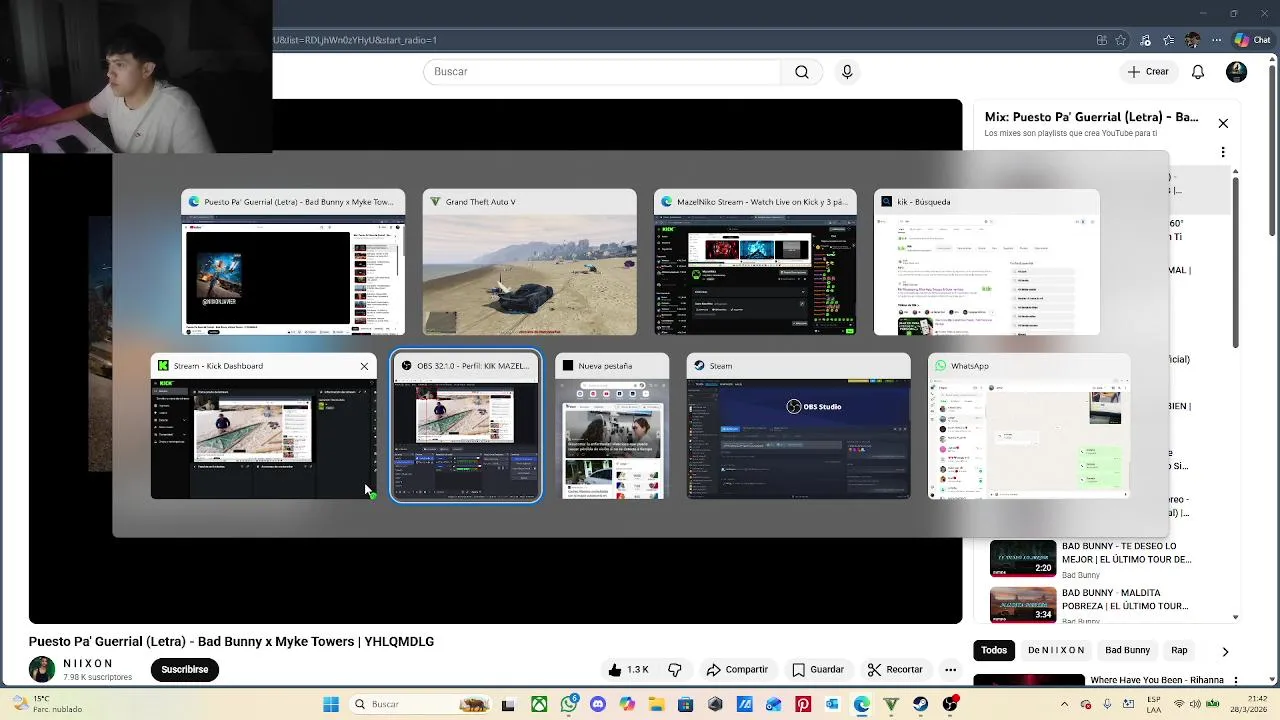Screen dimensions: 1280x720
Task: Show hidden system tray icons chevron
Action: tap(1064, 704)
